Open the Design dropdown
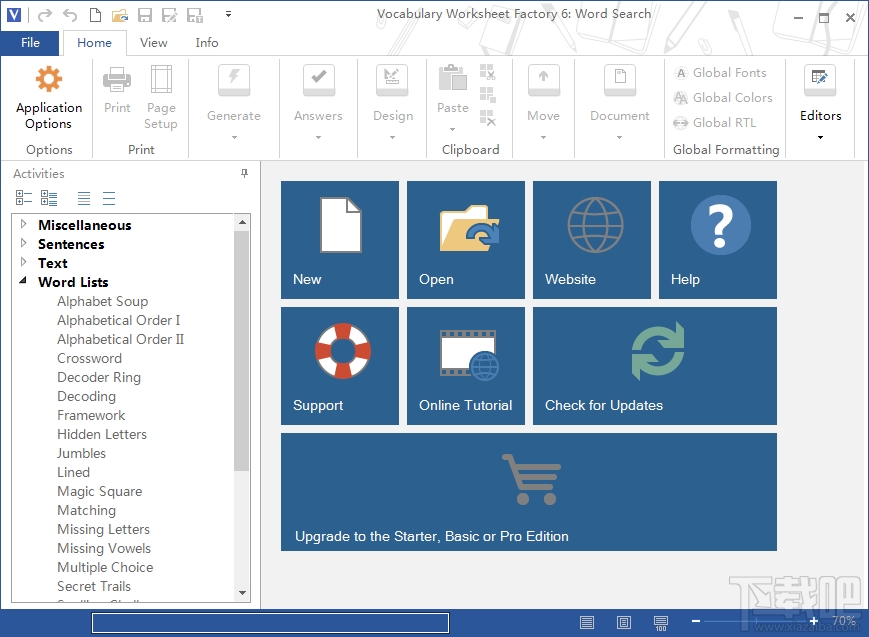This screenshot has height=637, width=869. pyautogui.click(x=392, y=137)
